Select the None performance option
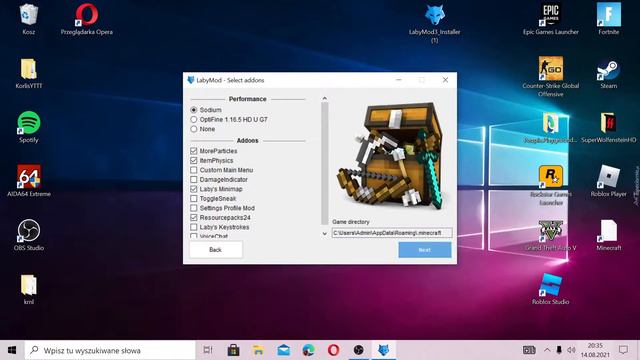This screenshot has height=360, width=640. [x=193, y=129]
